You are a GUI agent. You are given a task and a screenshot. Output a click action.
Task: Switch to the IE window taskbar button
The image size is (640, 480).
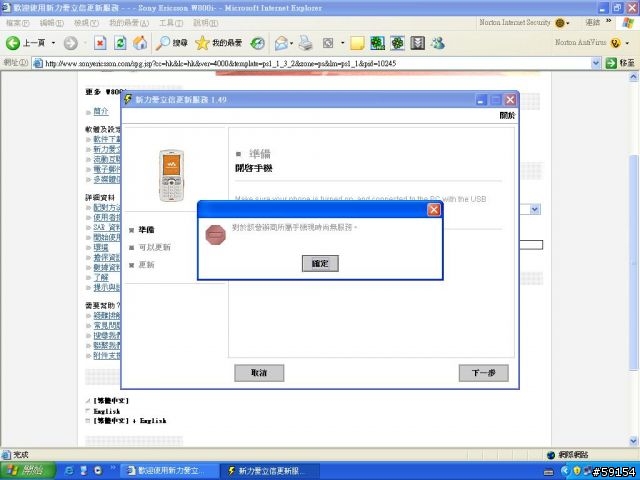tap(169, 471)
